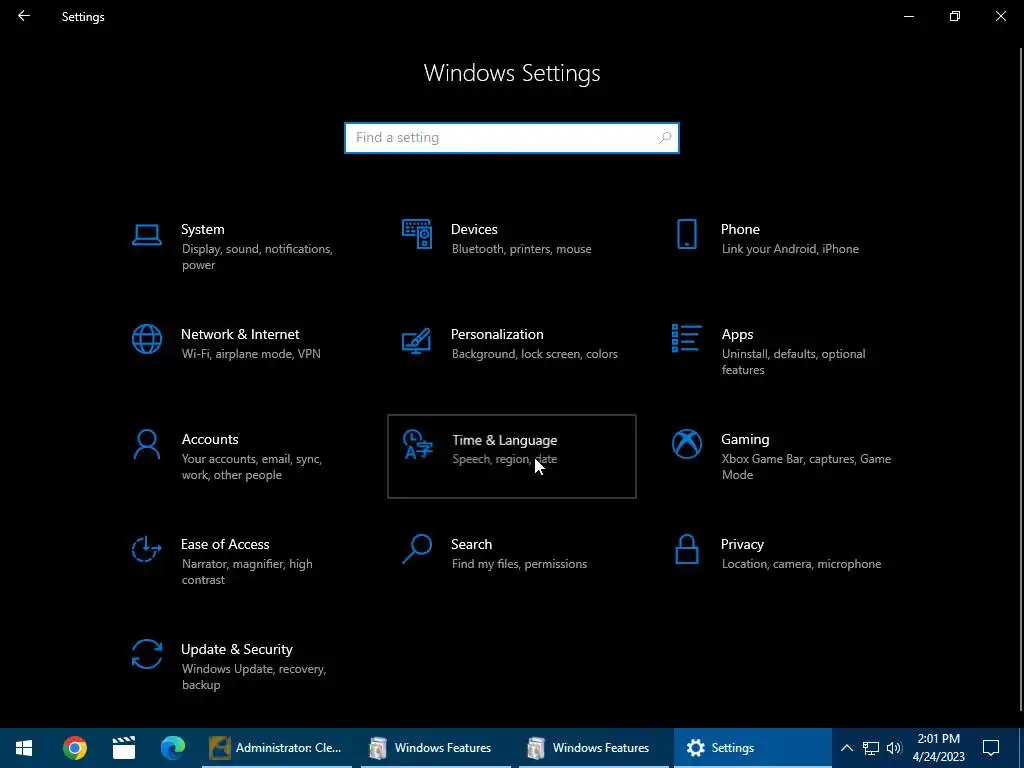Click the Devices keyboard and speaker icon

(417, 234)
